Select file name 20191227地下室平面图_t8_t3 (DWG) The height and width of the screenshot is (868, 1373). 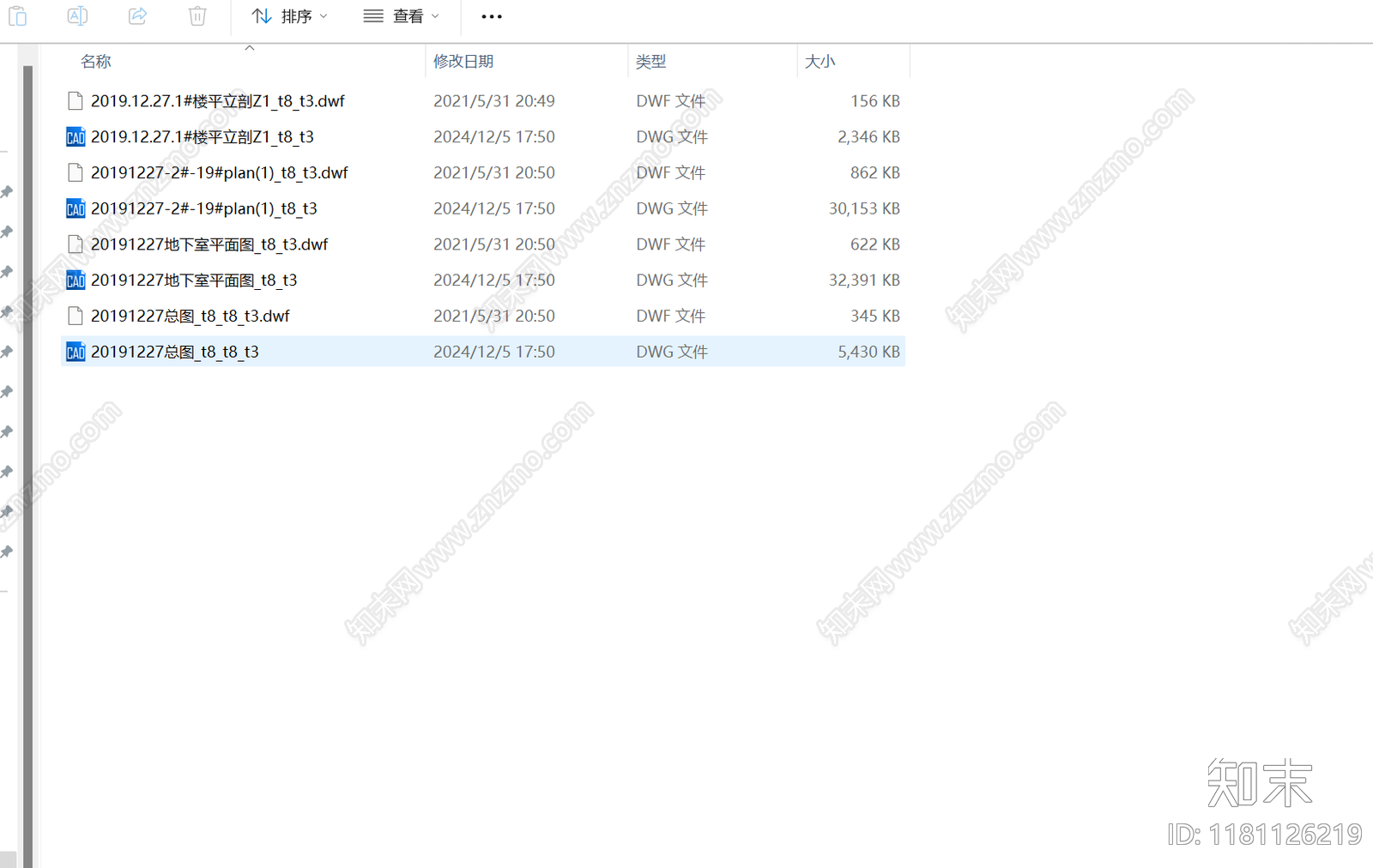click(x=194, y=280)
